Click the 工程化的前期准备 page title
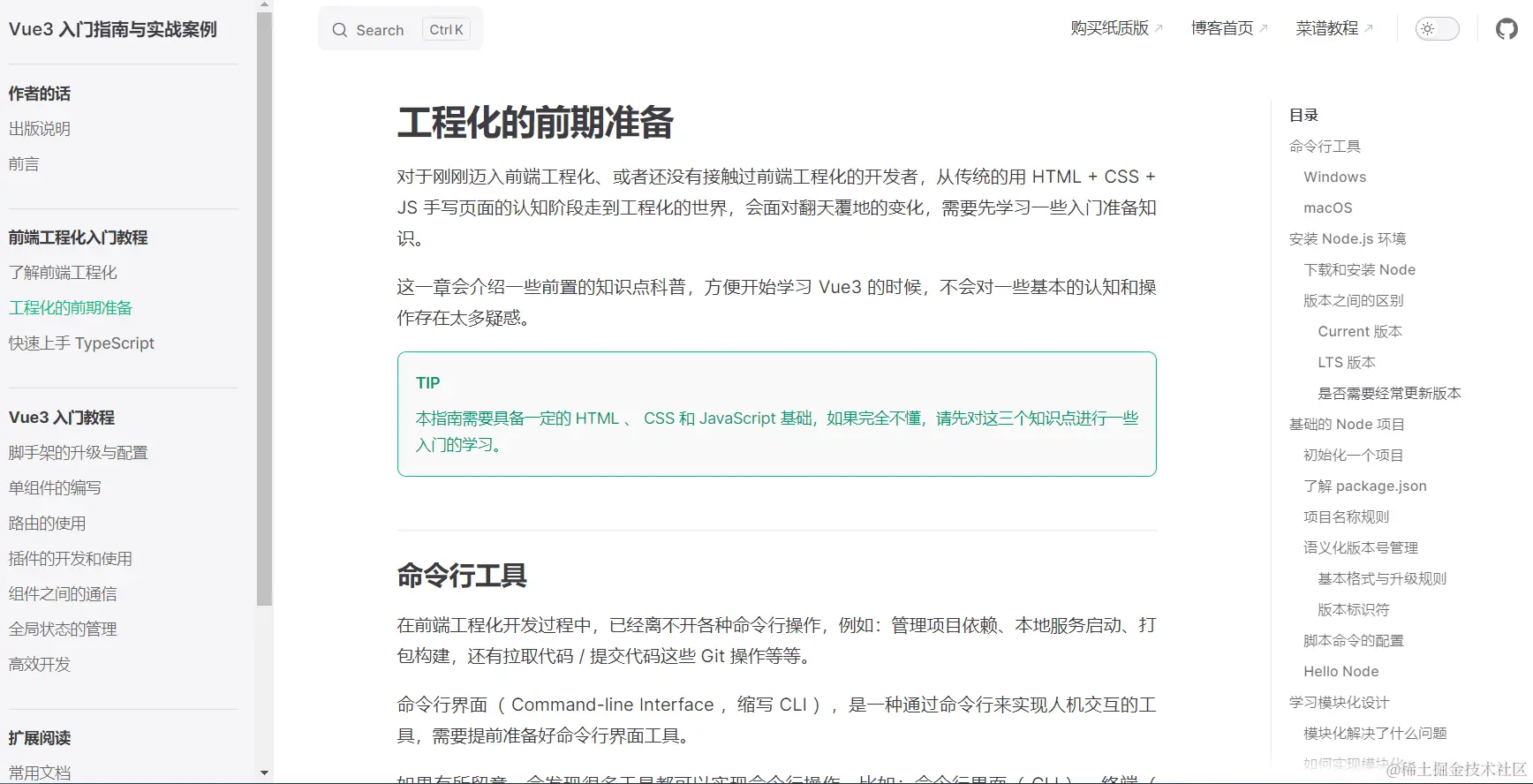This screenshot has width=1533, height=784. click(535, 123)
